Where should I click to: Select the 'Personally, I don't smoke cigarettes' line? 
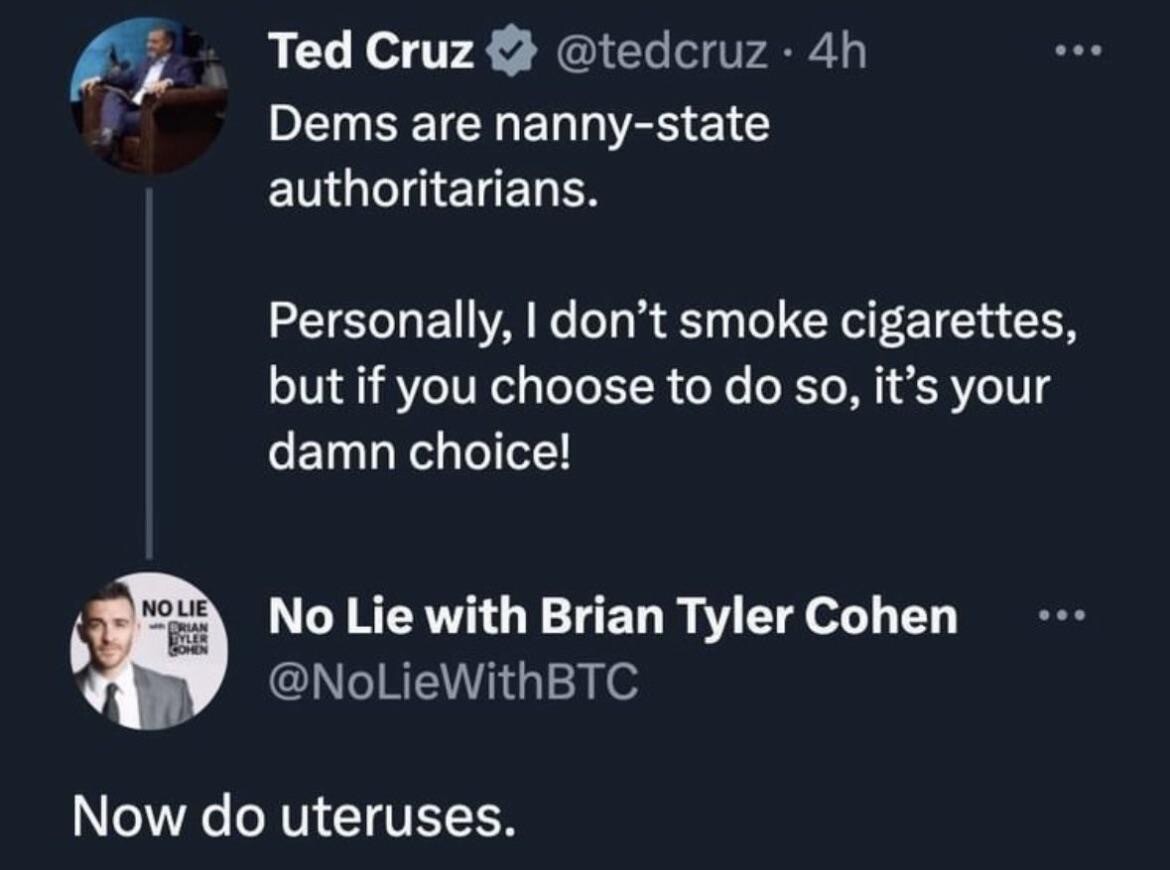[672, 322]
